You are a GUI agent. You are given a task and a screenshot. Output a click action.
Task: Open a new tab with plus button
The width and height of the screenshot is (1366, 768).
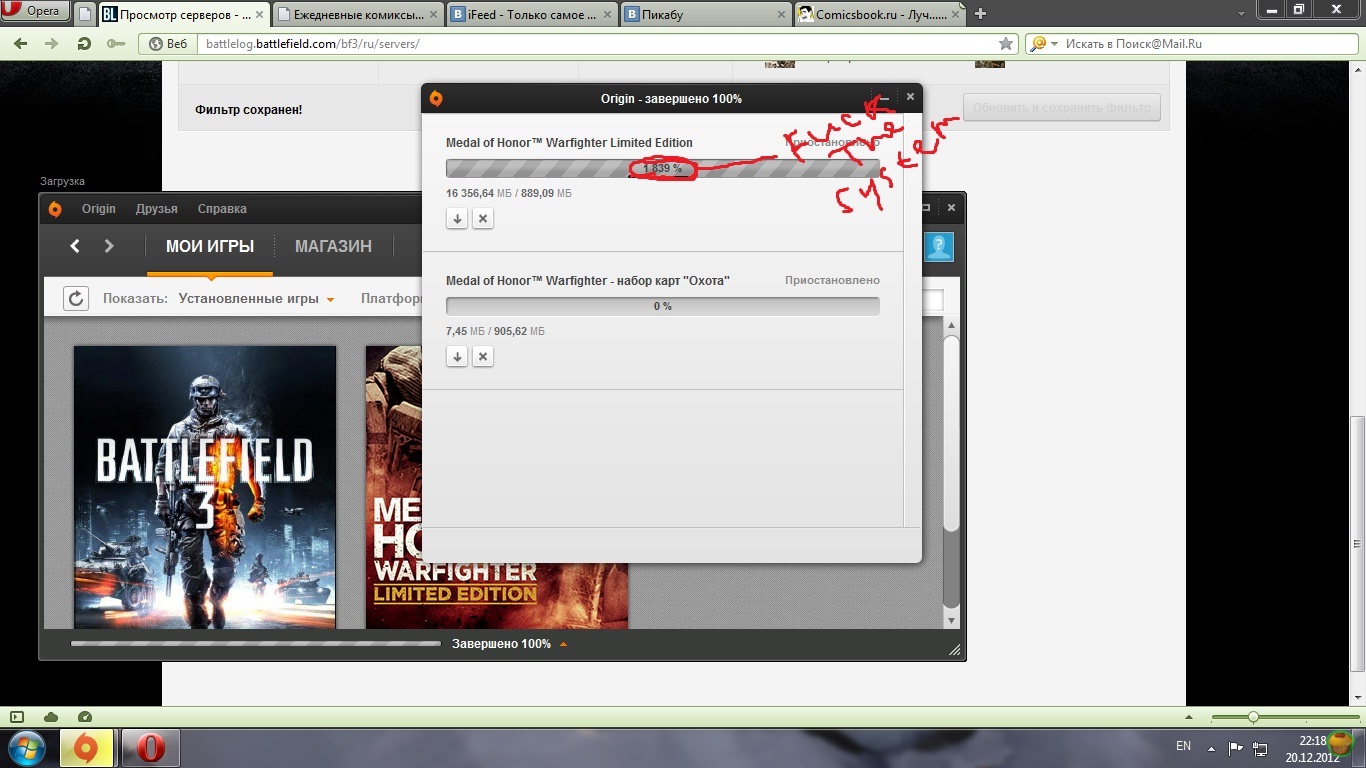pyautogui.click(x=980, y=14)
